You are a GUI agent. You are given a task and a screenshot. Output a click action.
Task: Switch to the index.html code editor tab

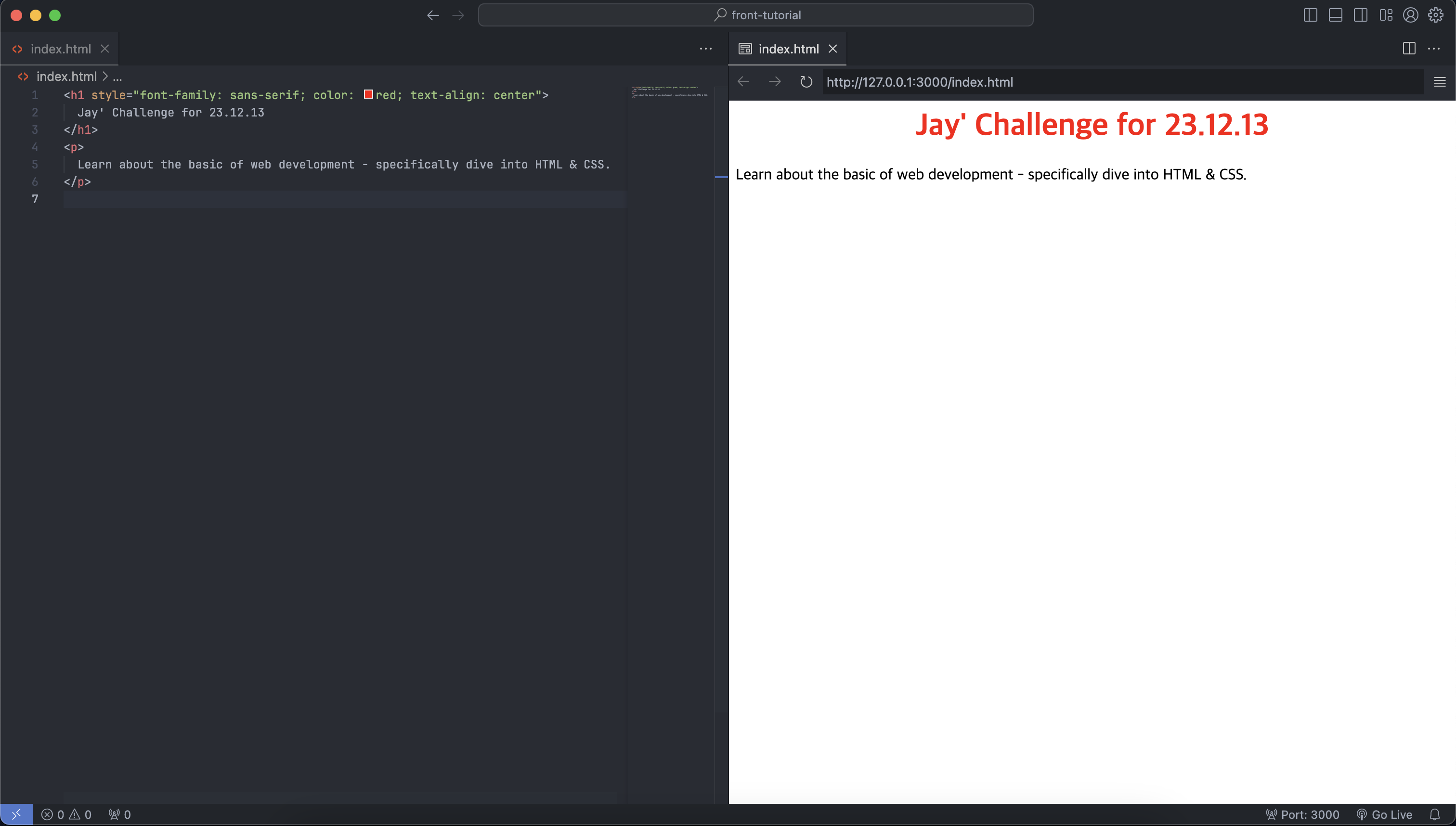point(60,49)
